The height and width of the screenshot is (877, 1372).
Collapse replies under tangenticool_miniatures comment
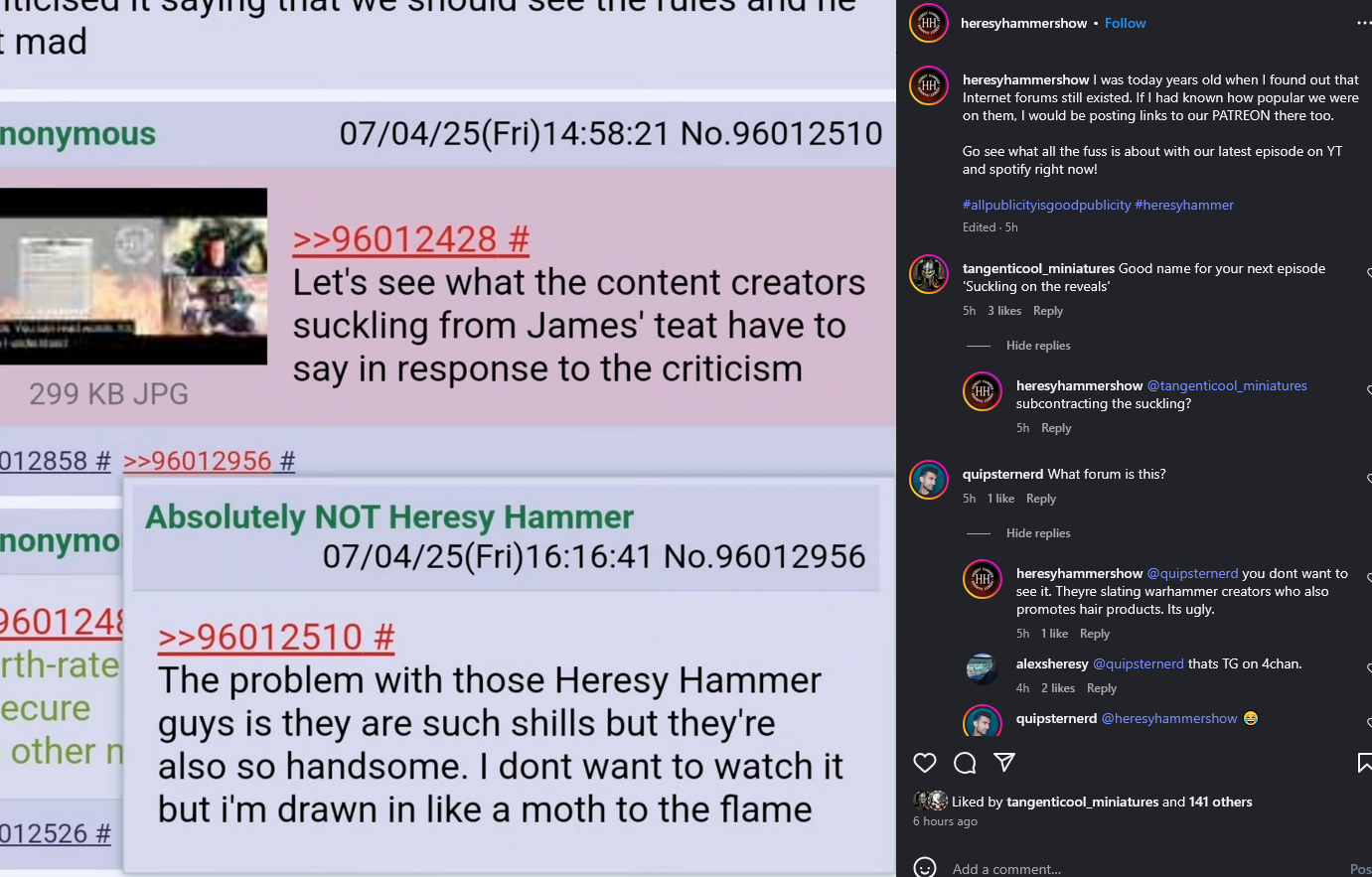(1038, 346)
